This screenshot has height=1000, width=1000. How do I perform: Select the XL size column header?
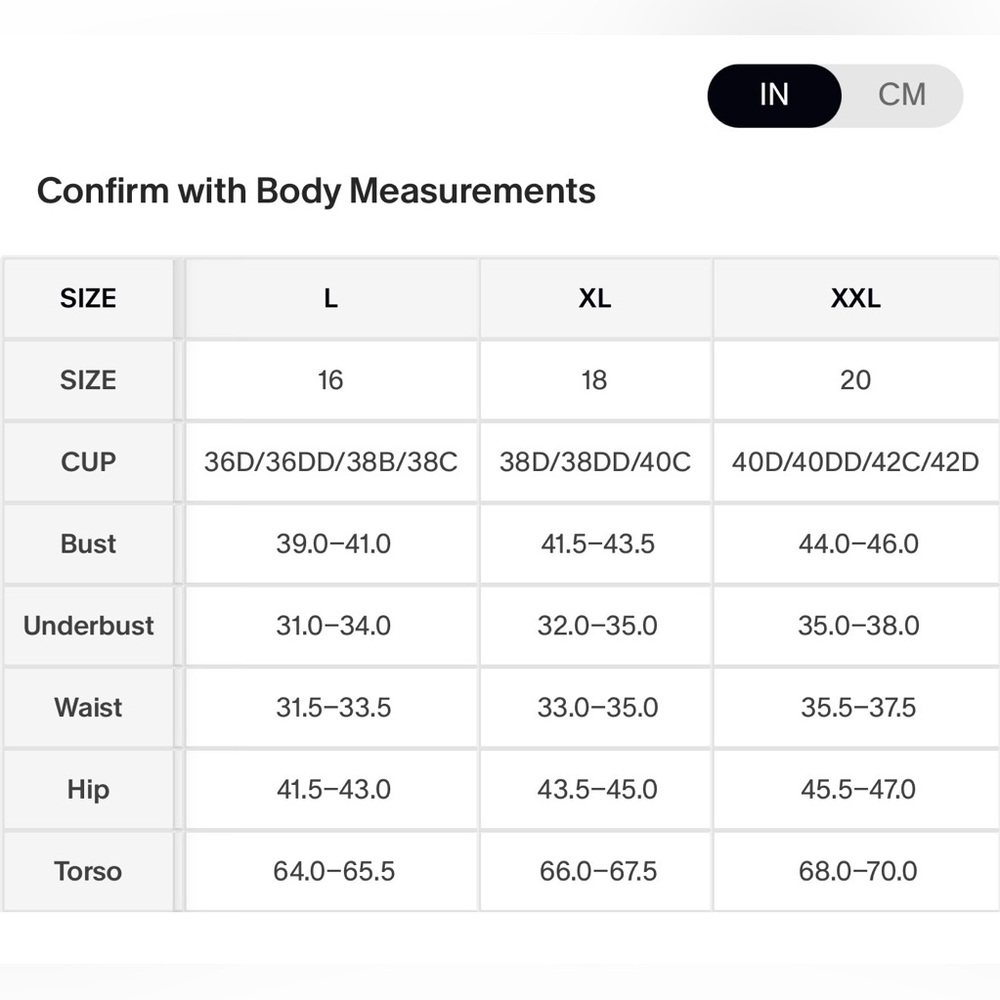pyautogui.click(x=595, y=298)
